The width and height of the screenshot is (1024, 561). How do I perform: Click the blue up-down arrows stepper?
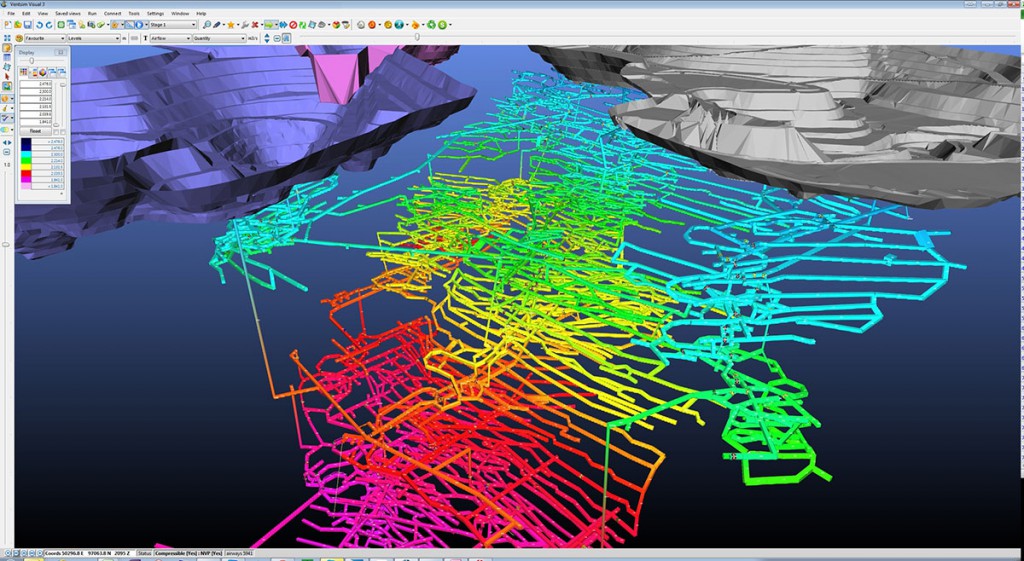[266, 39]
